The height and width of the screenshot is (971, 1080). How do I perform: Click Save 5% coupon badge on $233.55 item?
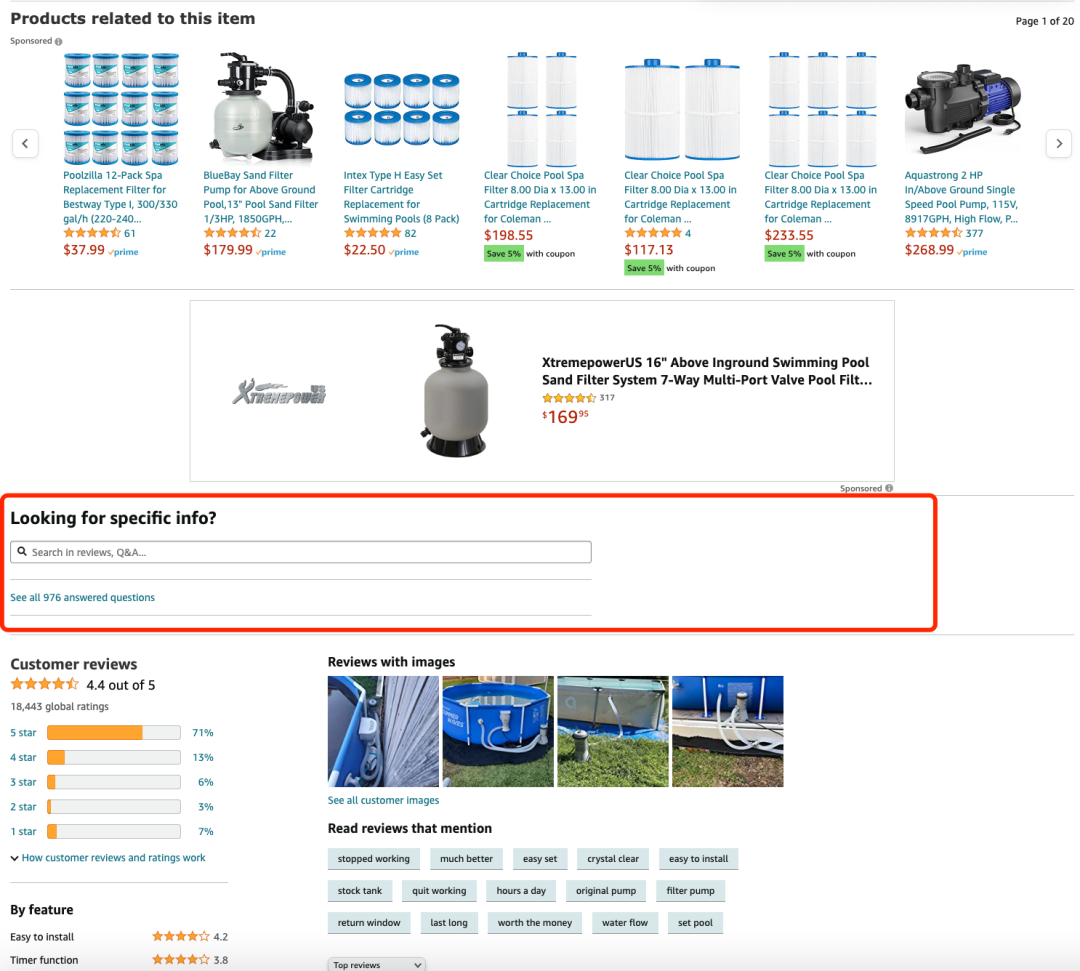pos(784,253)
